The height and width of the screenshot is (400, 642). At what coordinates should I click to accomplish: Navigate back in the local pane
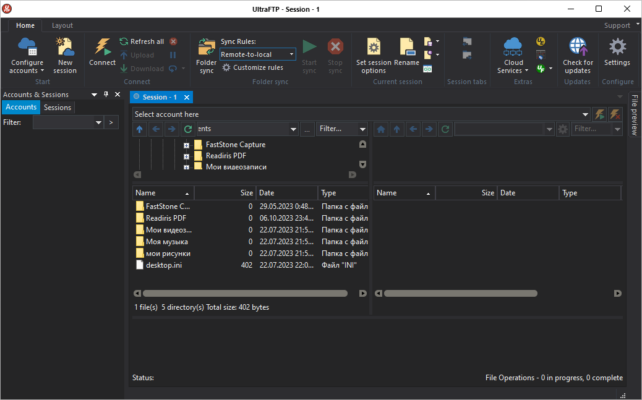[x=156, y=129]
